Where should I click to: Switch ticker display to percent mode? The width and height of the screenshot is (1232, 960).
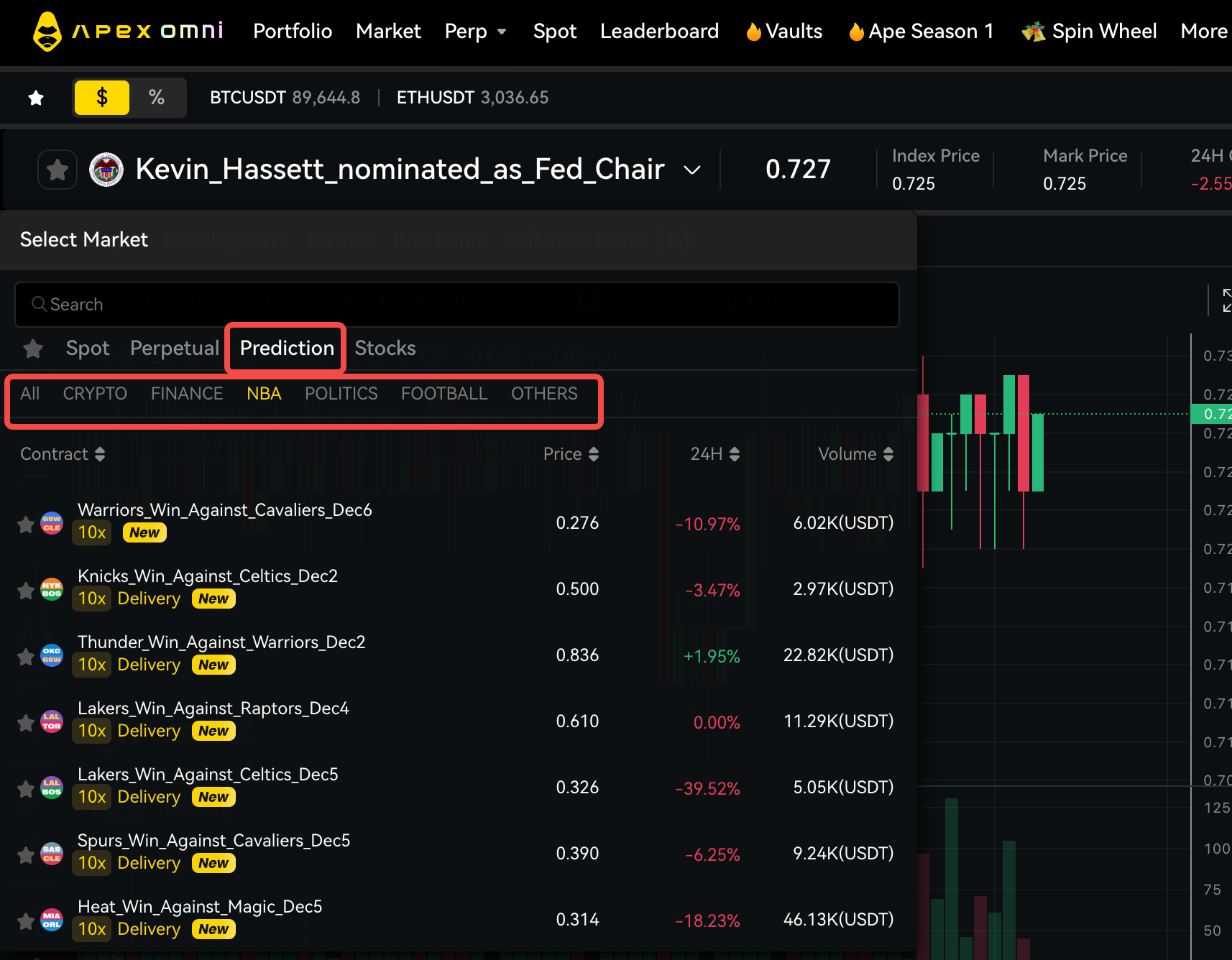pos(157,98)
